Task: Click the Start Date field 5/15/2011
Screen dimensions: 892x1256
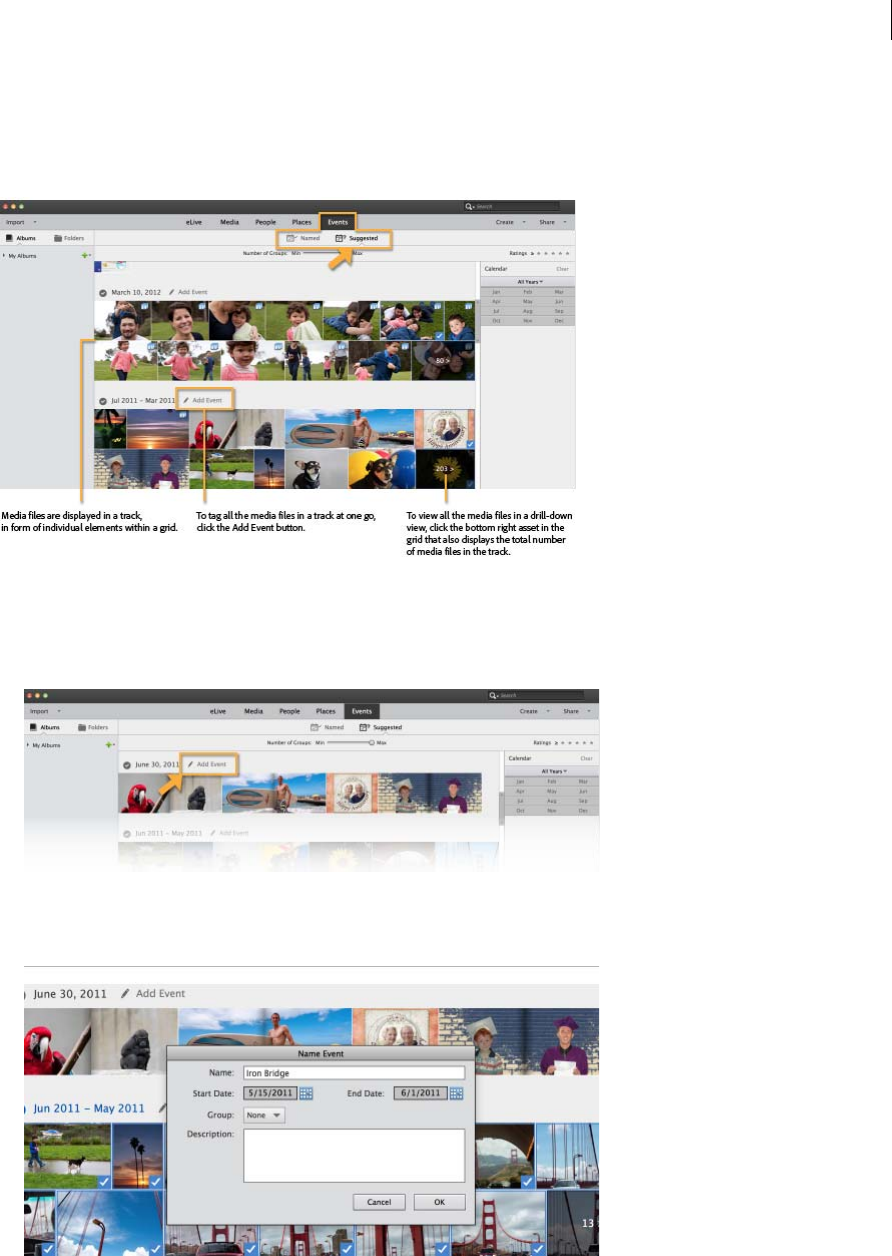Action: pyautogui.click(x=271, y=1093)
